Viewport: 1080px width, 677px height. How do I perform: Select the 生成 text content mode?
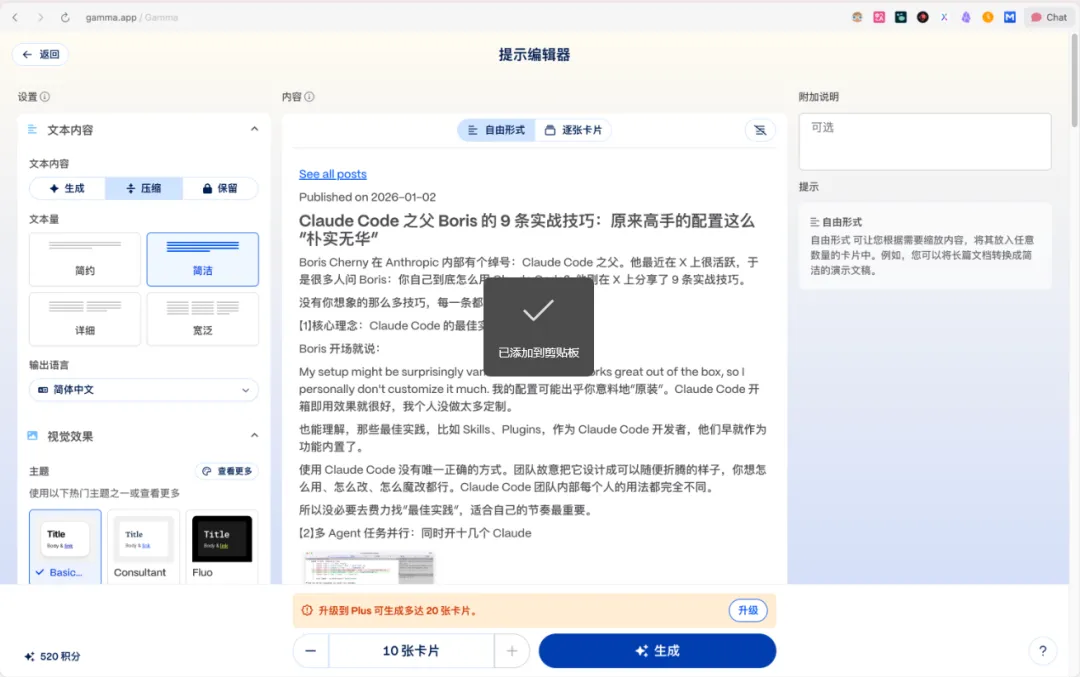pos(67,188)
